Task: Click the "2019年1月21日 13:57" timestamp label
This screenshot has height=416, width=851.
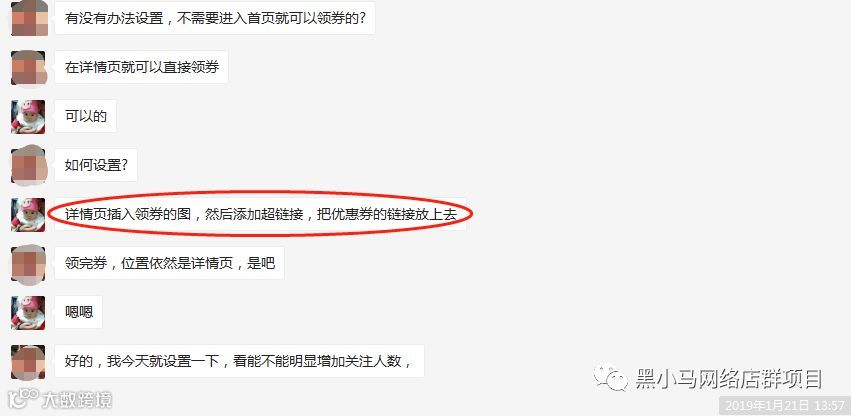Action: point(785,406)
